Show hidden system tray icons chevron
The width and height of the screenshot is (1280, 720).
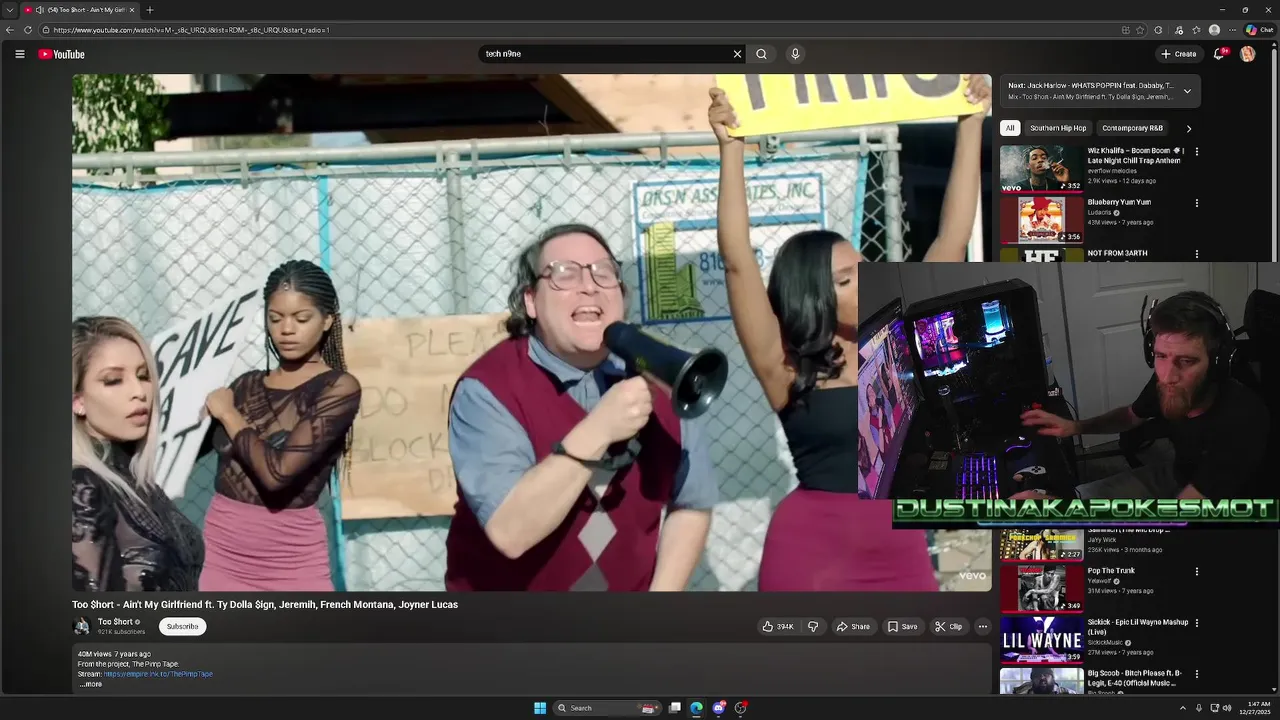coord(1183,708)
